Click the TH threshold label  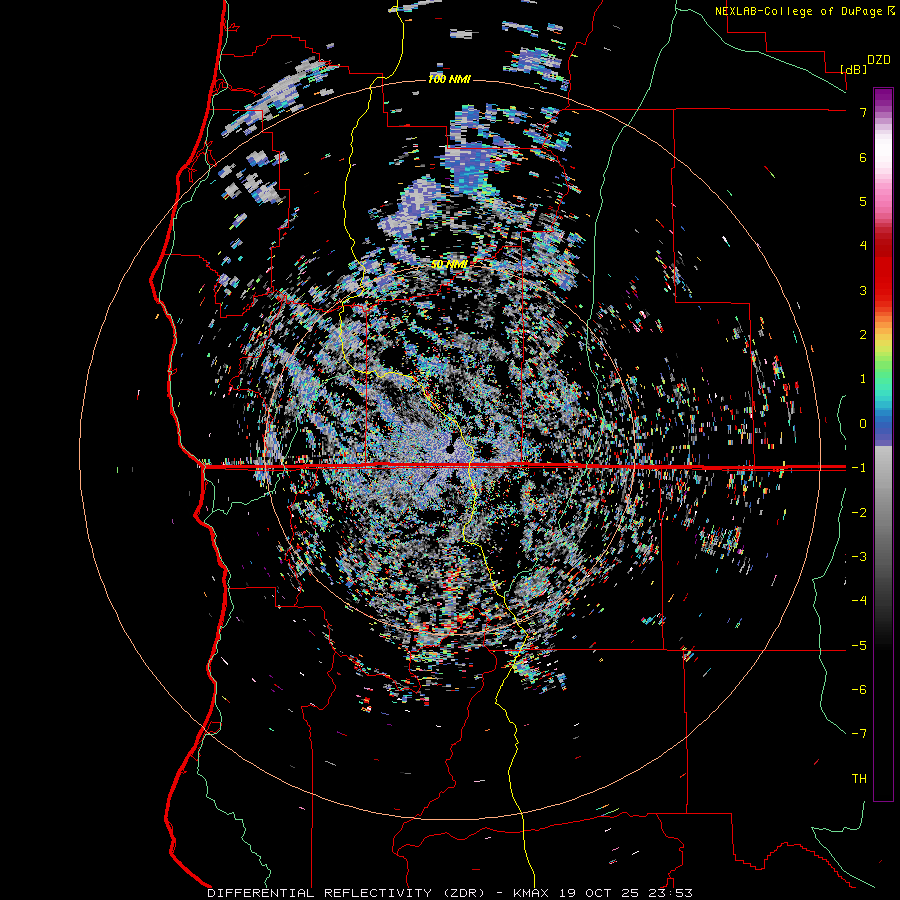859,778
